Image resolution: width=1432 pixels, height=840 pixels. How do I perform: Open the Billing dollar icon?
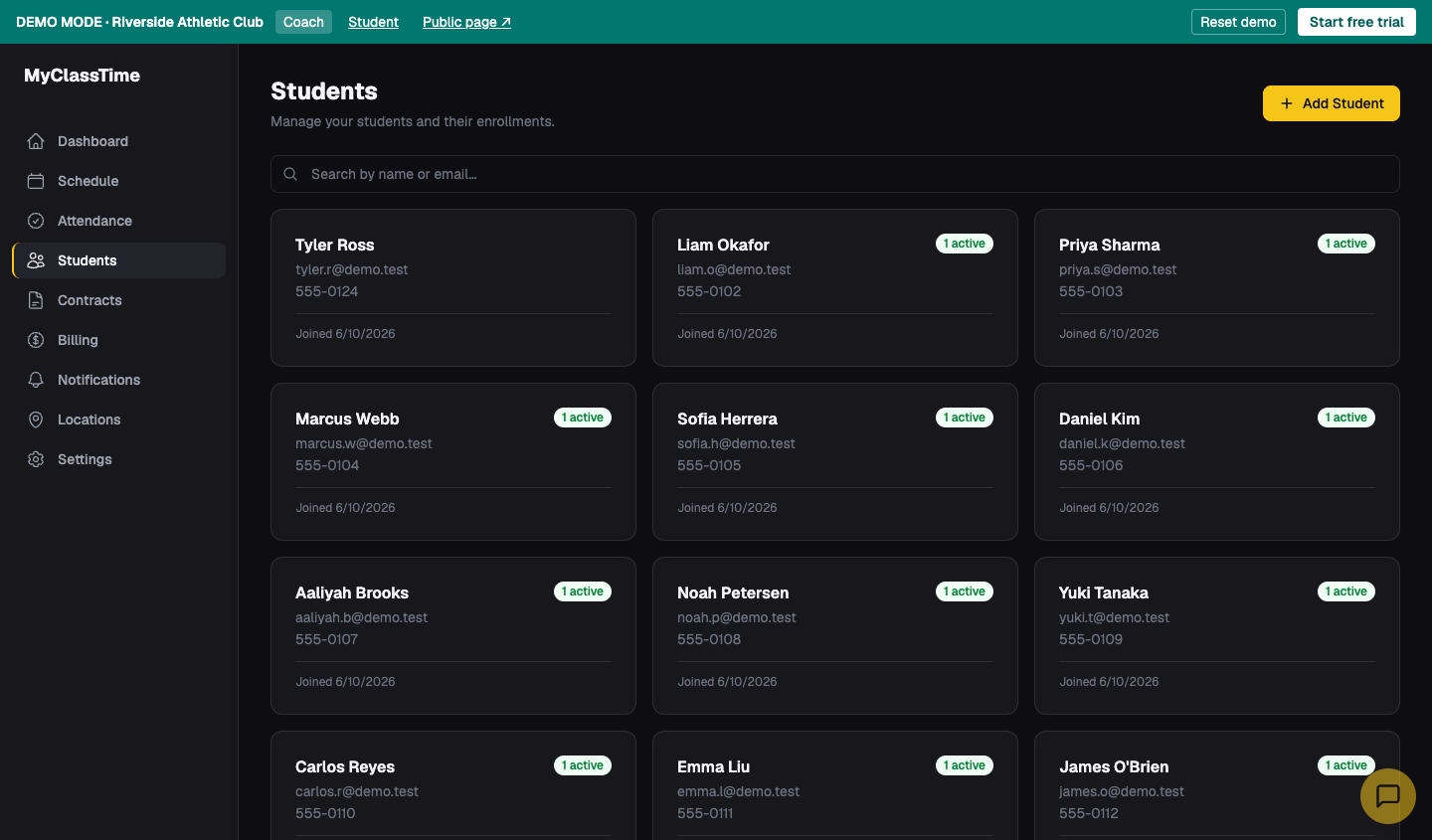(x=36, y=340)
